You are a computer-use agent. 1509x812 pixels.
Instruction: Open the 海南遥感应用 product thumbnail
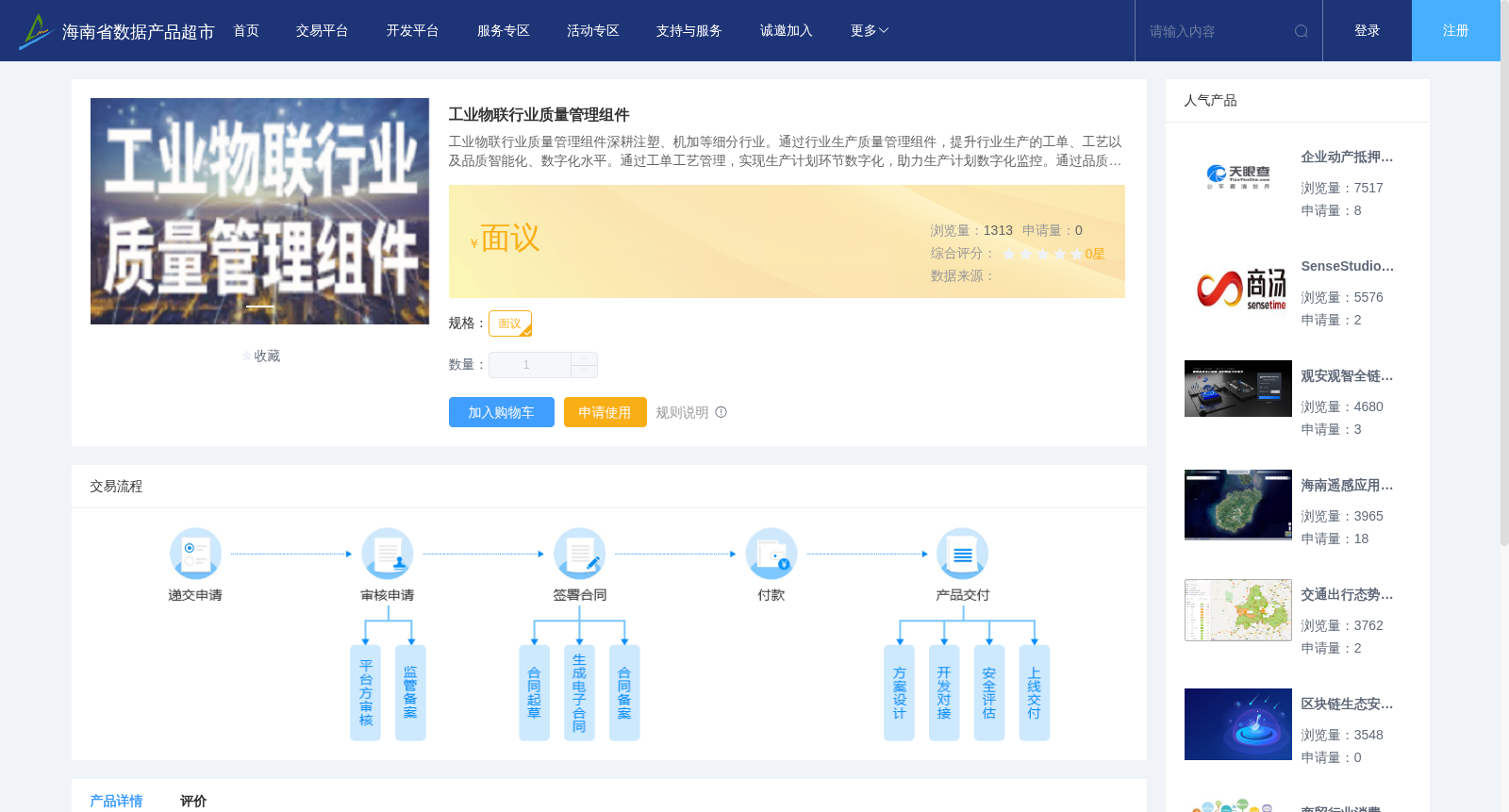tap(1238, 505)
